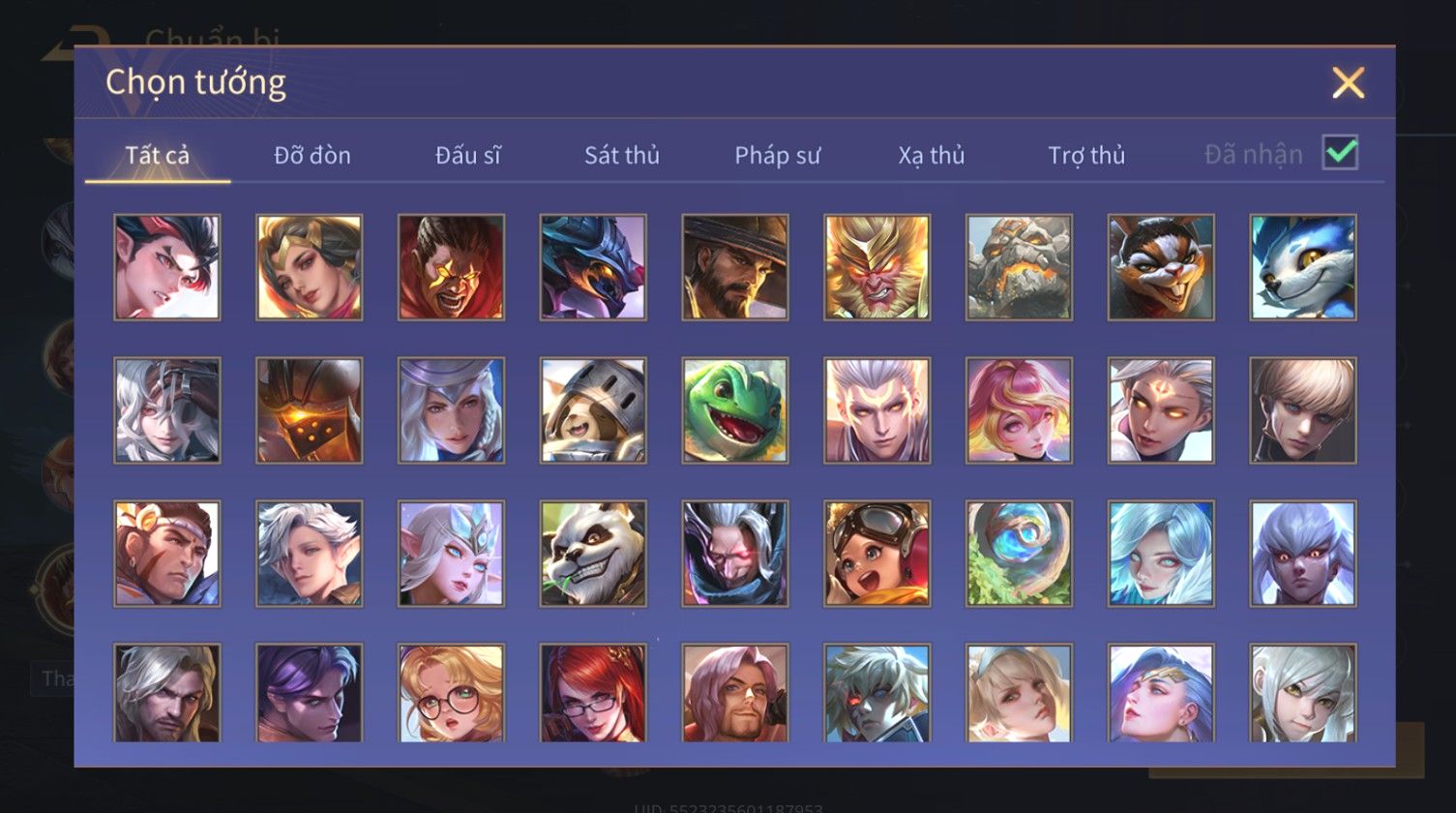
Task: Show the Pháp sư hero category
Action: tap(778, 155)
